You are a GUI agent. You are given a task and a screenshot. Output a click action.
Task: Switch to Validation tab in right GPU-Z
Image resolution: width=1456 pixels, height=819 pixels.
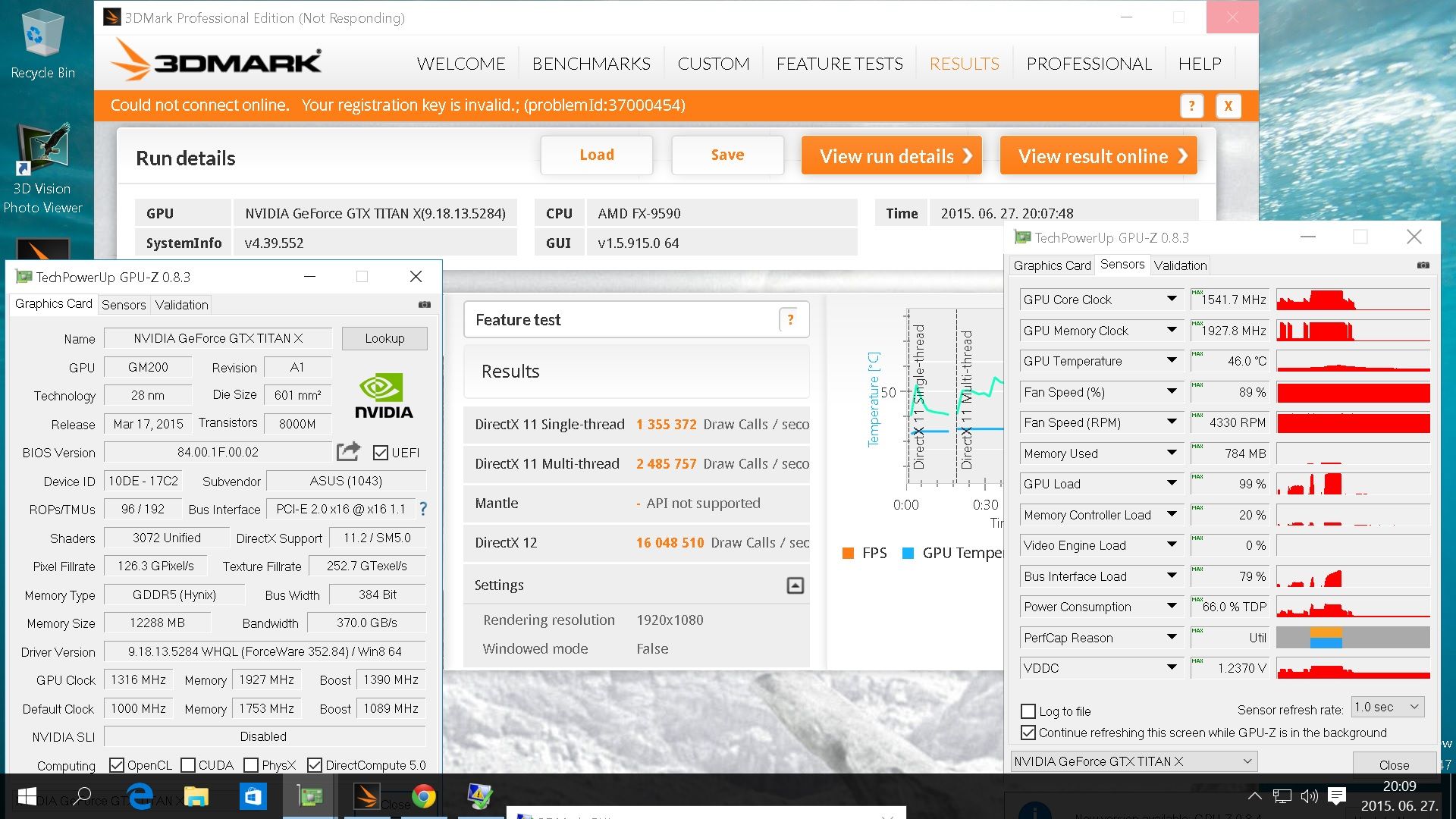[x=1180, y=265]
